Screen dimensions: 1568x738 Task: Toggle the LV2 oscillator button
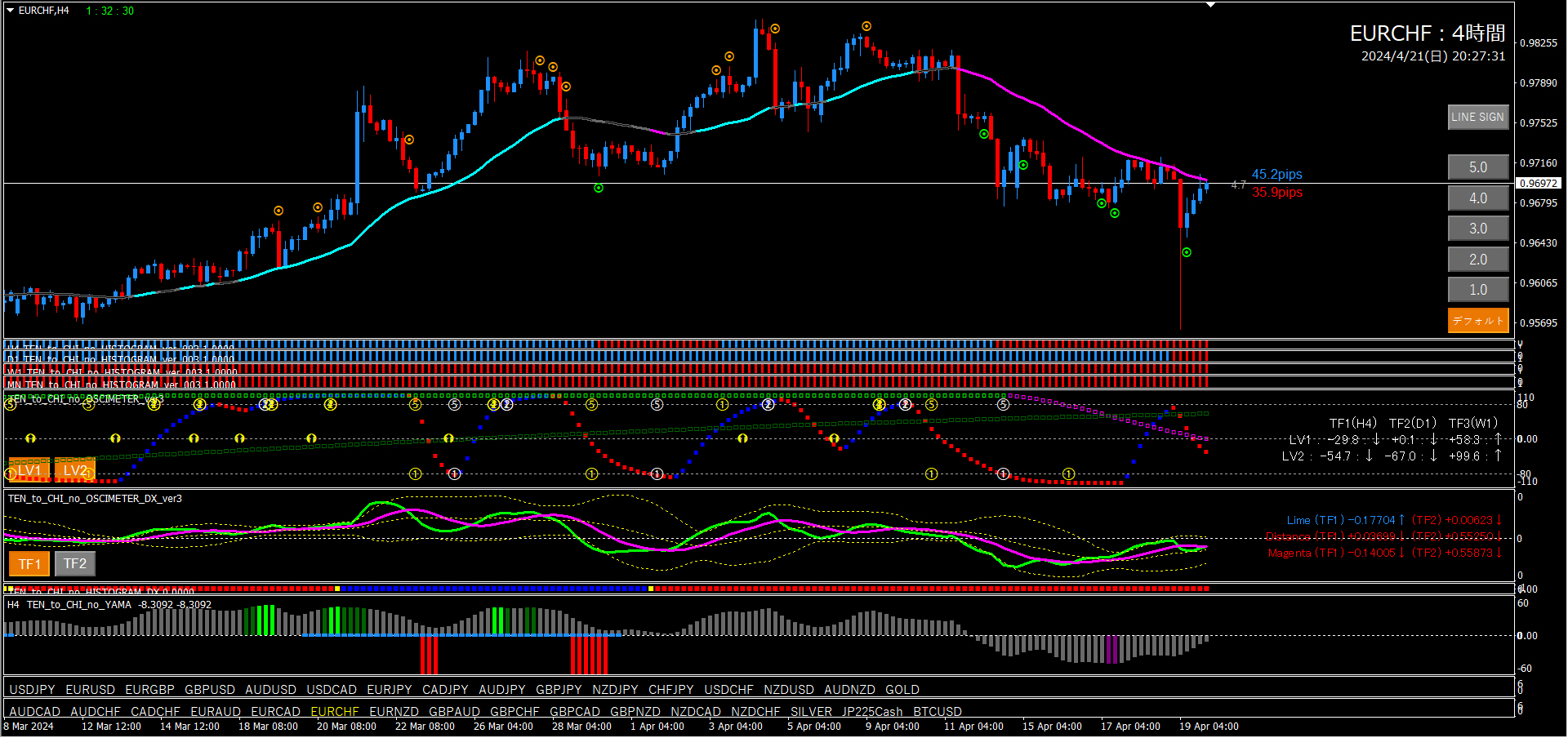(75, 470)
